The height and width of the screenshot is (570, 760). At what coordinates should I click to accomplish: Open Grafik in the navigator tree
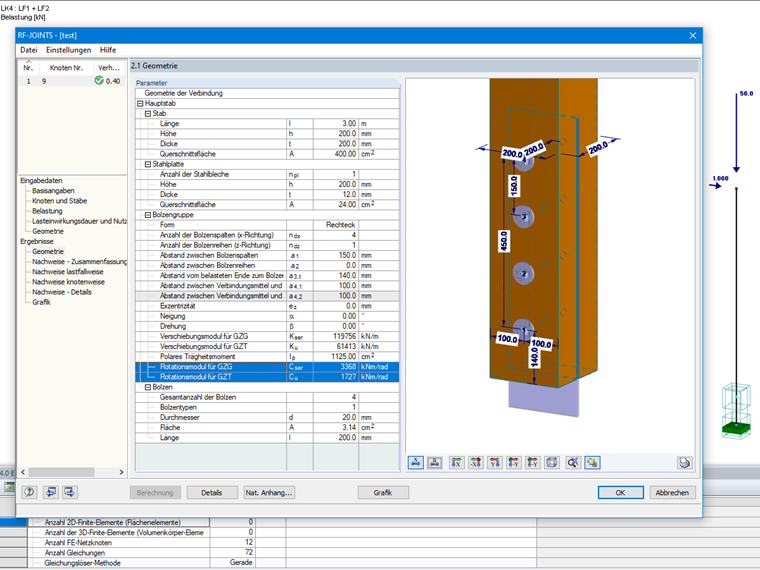(x=42, y=302)
